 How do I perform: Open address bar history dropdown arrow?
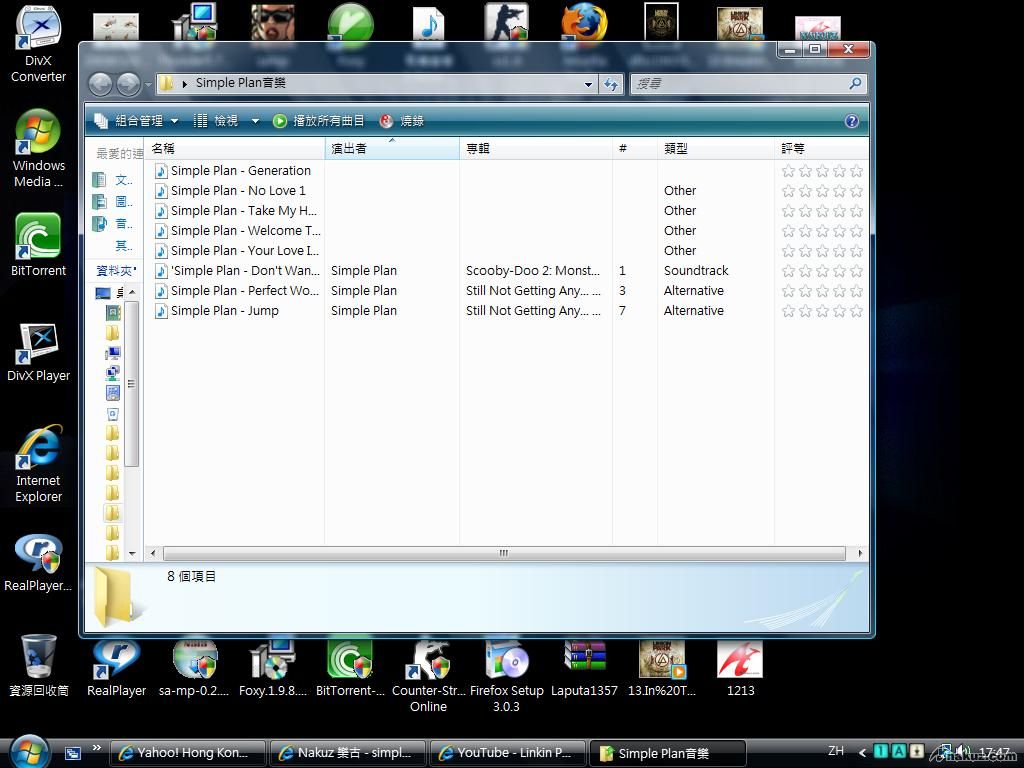[x=588, y=84]
